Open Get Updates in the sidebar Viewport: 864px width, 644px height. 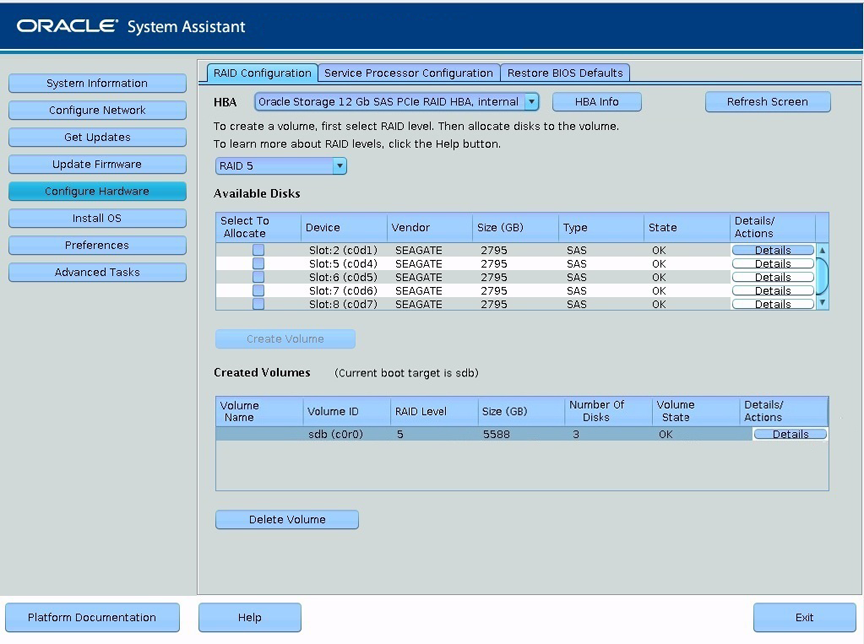pyautogui.click(x=97, y=137)
